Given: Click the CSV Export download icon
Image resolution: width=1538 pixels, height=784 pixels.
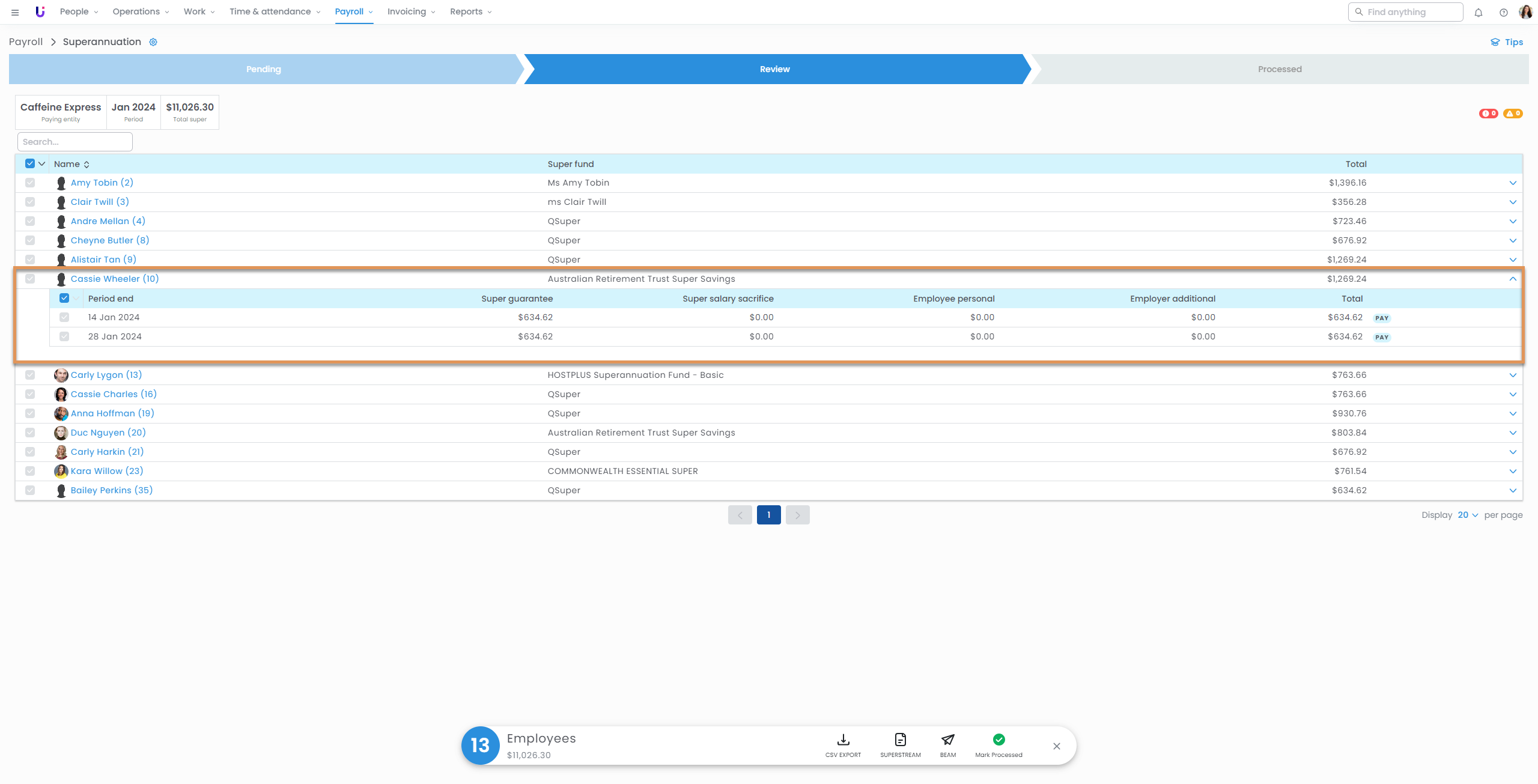Looking at the screenshot, I should point(843,740).
